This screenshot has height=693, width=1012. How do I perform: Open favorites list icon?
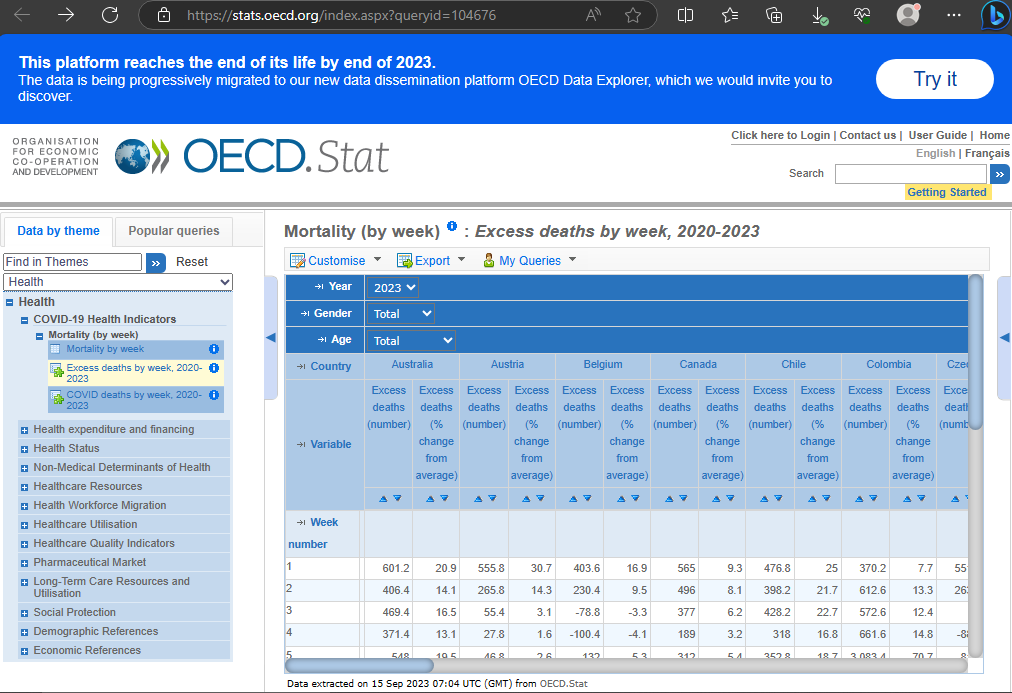(730, 15)
